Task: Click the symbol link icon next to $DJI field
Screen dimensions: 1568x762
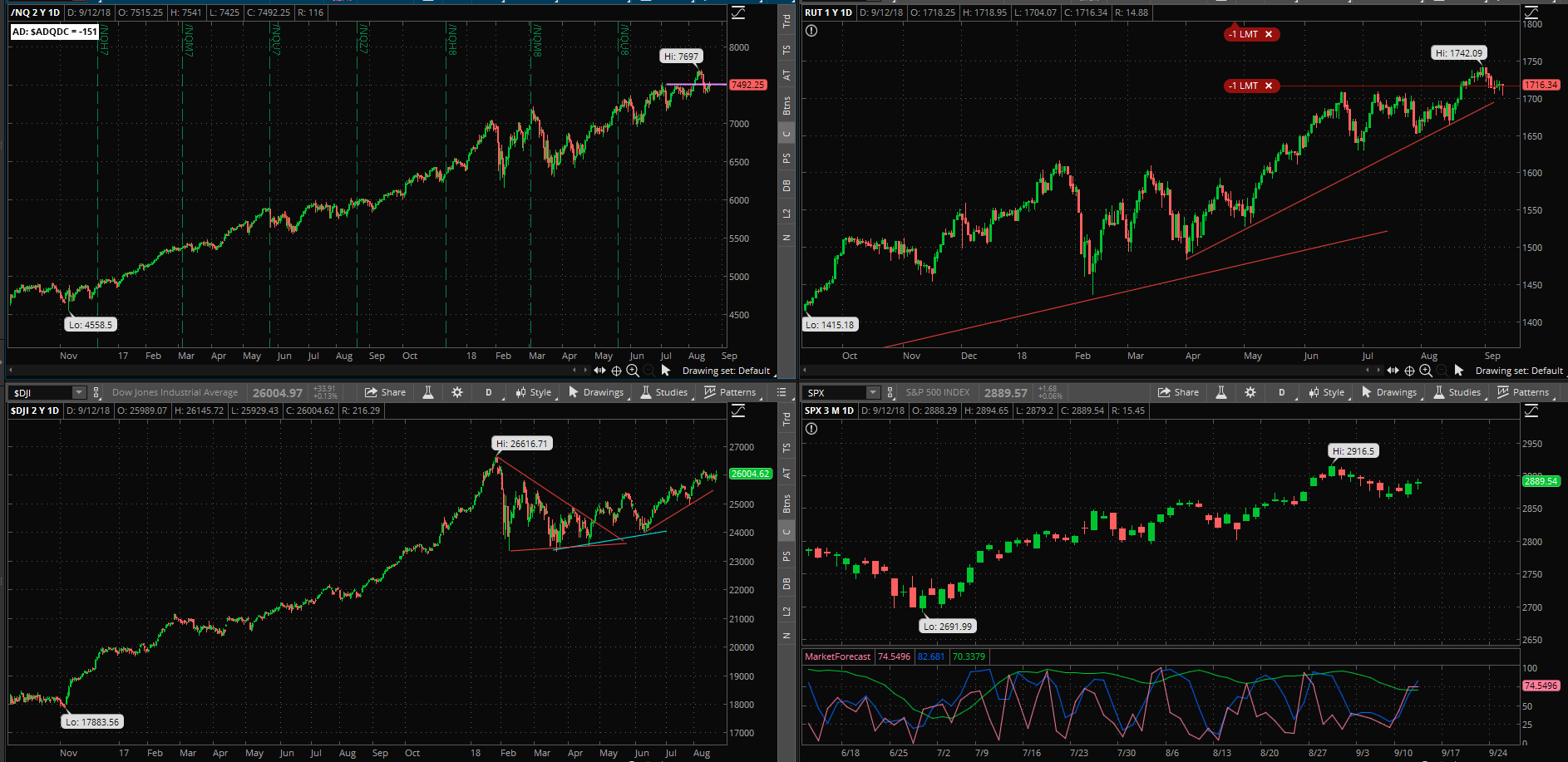Action: (96, 392)
